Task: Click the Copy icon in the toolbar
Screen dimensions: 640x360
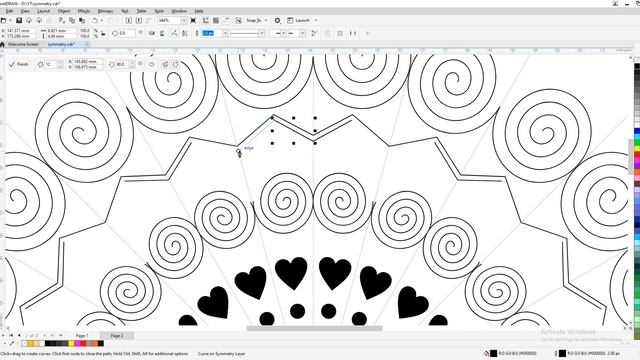Action: click(x=72, y=20)
